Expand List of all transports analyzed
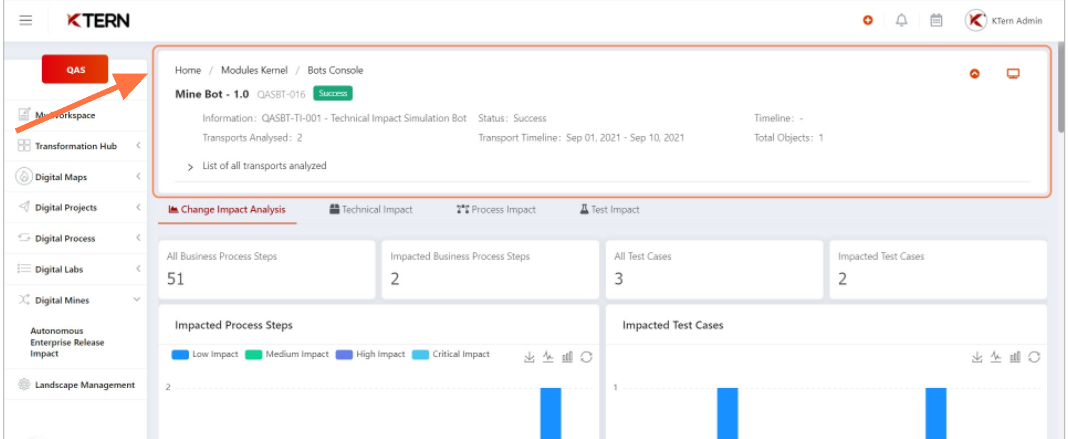The height and width of the screenshot is (439, 1068). [x=257, y=166]
